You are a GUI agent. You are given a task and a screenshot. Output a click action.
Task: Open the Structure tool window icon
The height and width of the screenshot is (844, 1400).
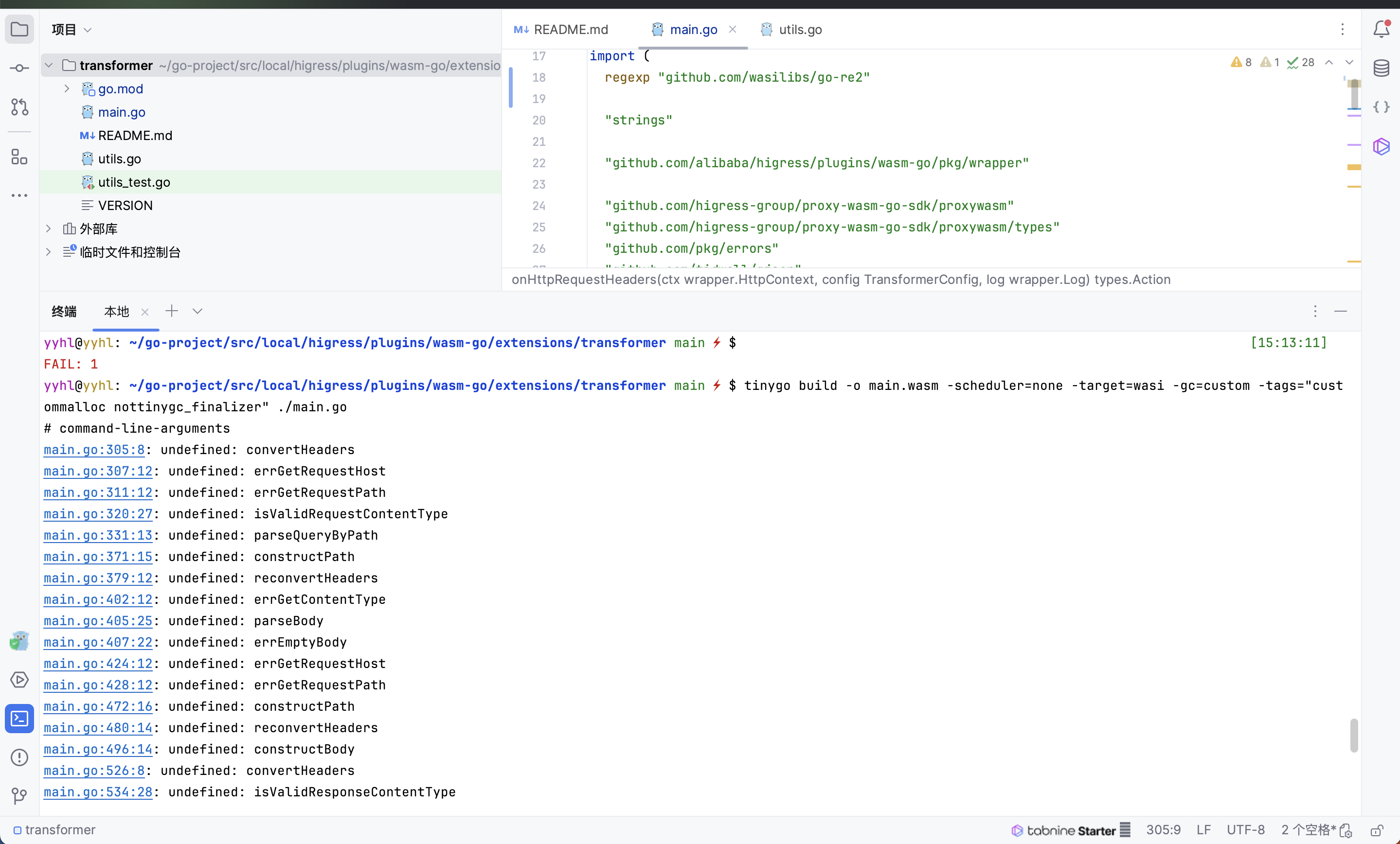click(19, 157)
